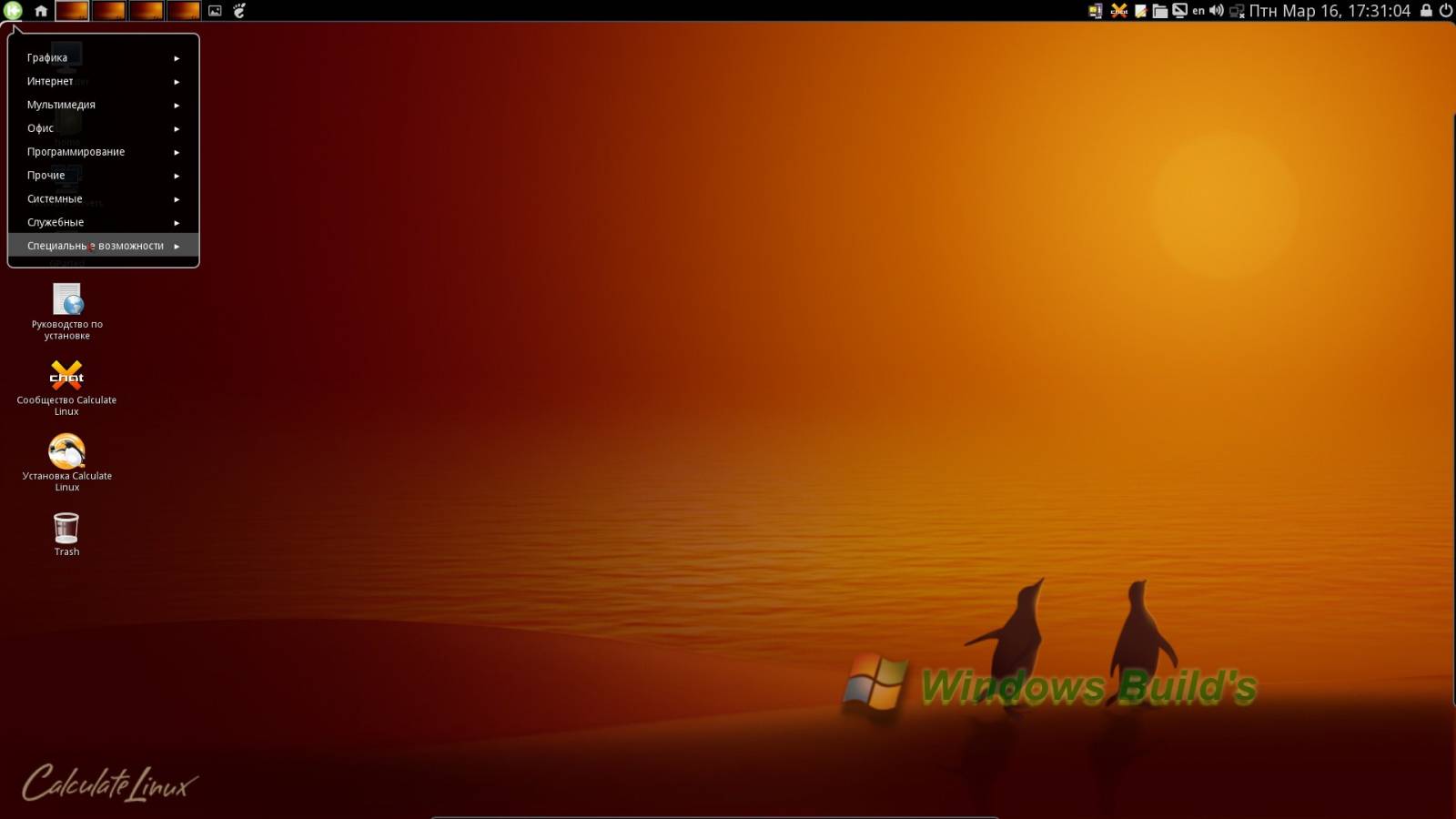Open the Прочие menu category
Image resolution: width=1456 pixels, height=819 pixels.
pyautogui.click(x=103, y=176)
